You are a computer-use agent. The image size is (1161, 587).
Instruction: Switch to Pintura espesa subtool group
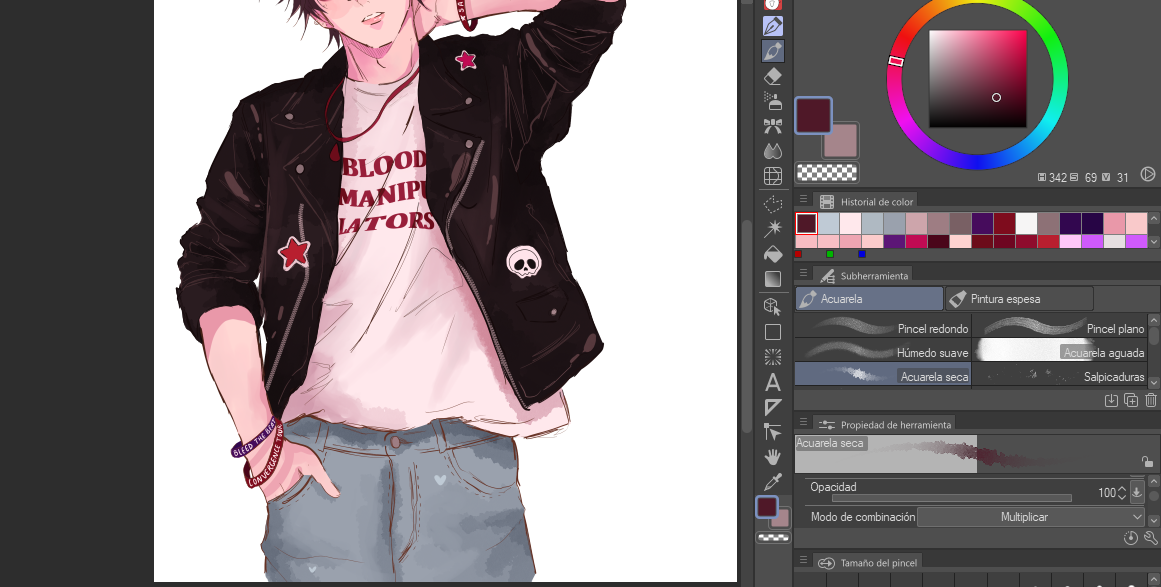(1019, 298)
